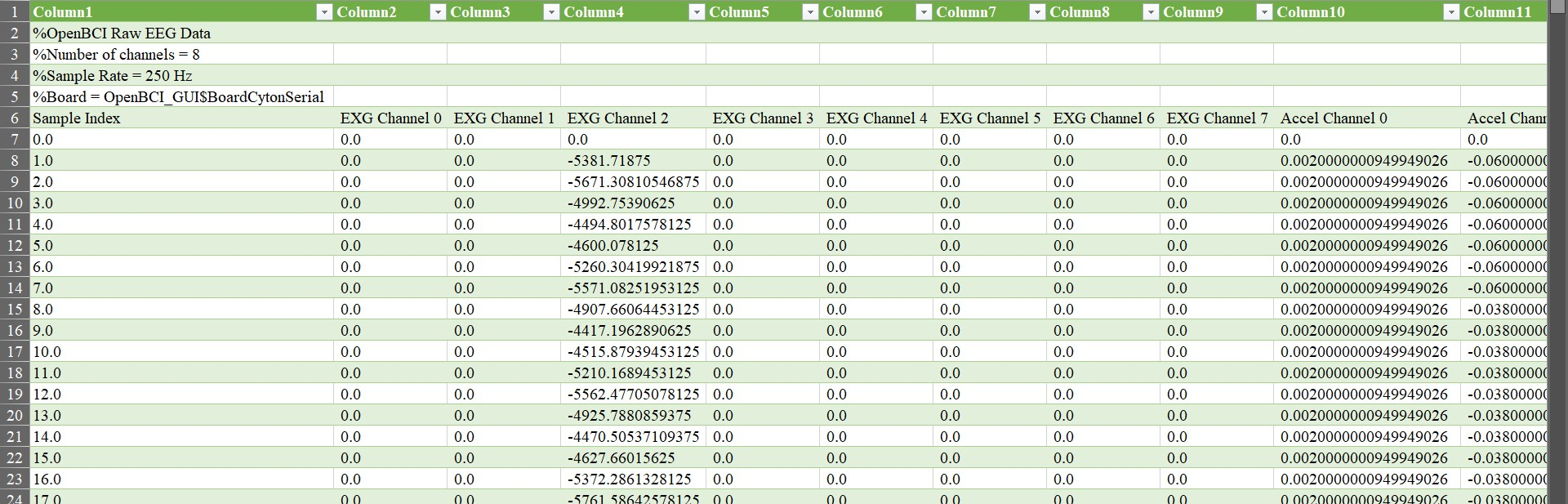This screenshot has height=504, width=1568.
Task: Open the Column7 filter dropdown
Action: [x=1037, y=12]
